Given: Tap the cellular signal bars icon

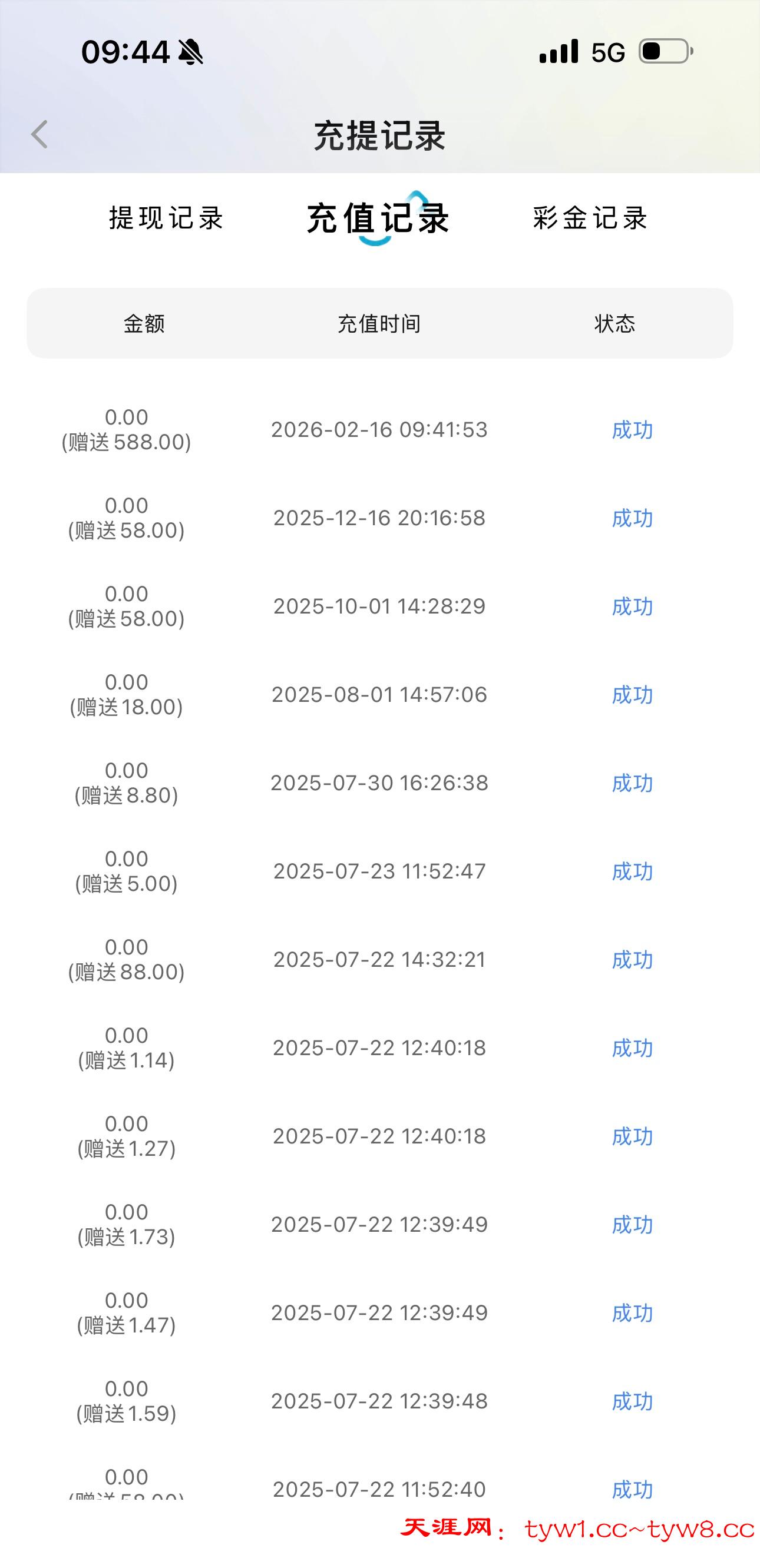Looking at the screenshot, I should pos(559,52).
